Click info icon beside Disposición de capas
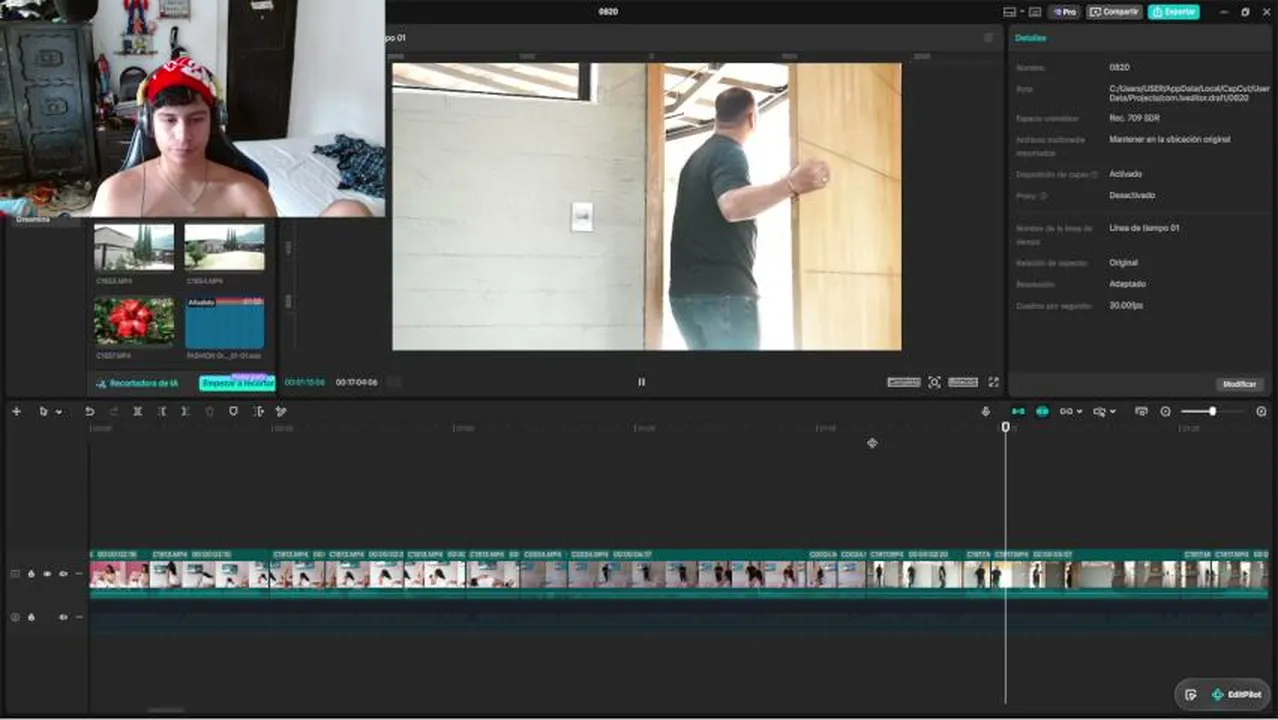 coord(1094,175)
